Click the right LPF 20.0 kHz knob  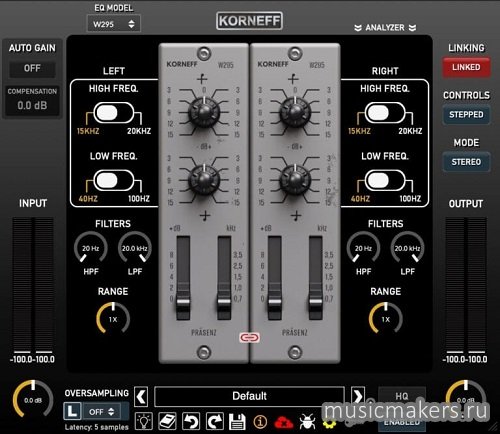pyautogui.click(x=407, y=248)
